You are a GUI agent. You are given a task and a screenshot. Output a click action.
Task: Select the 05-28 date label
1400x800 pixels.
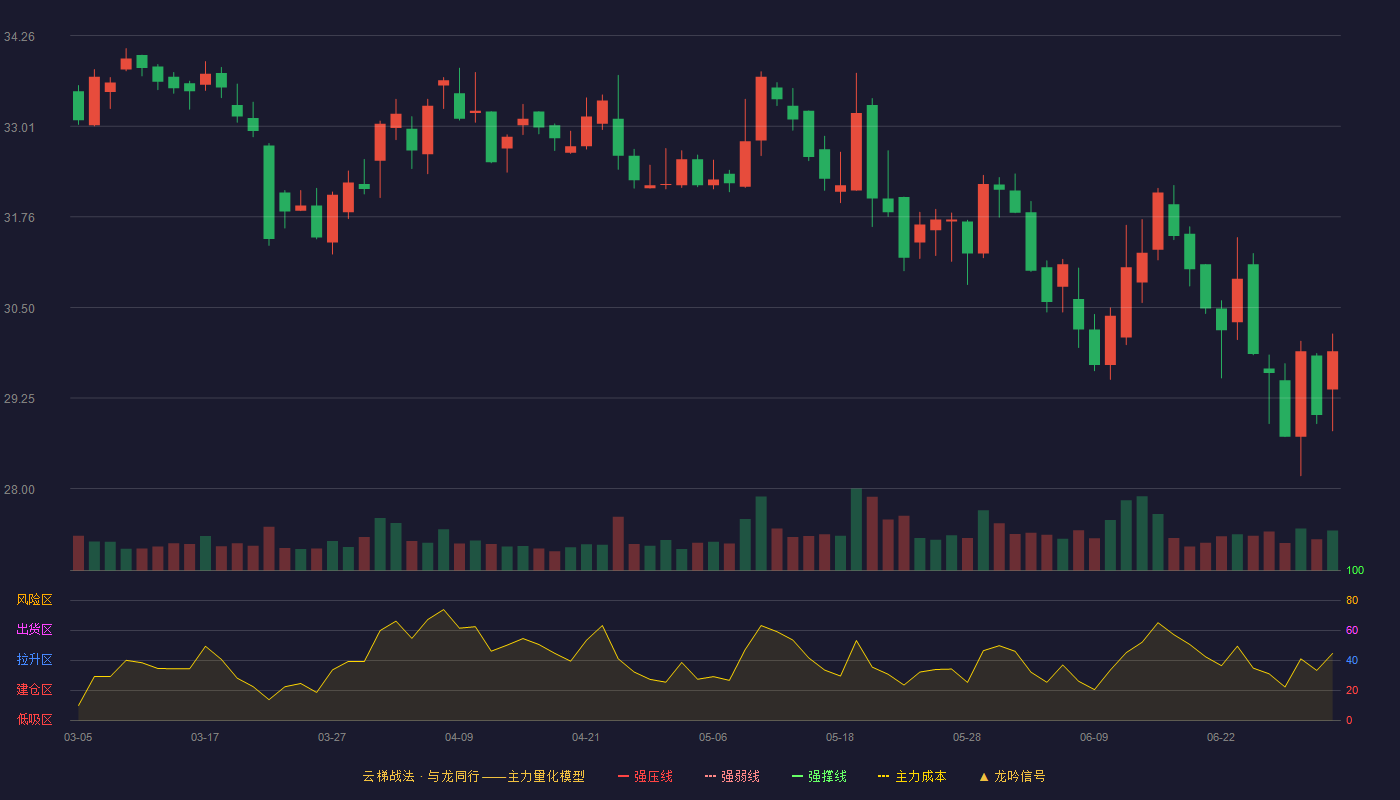point(967,737)
